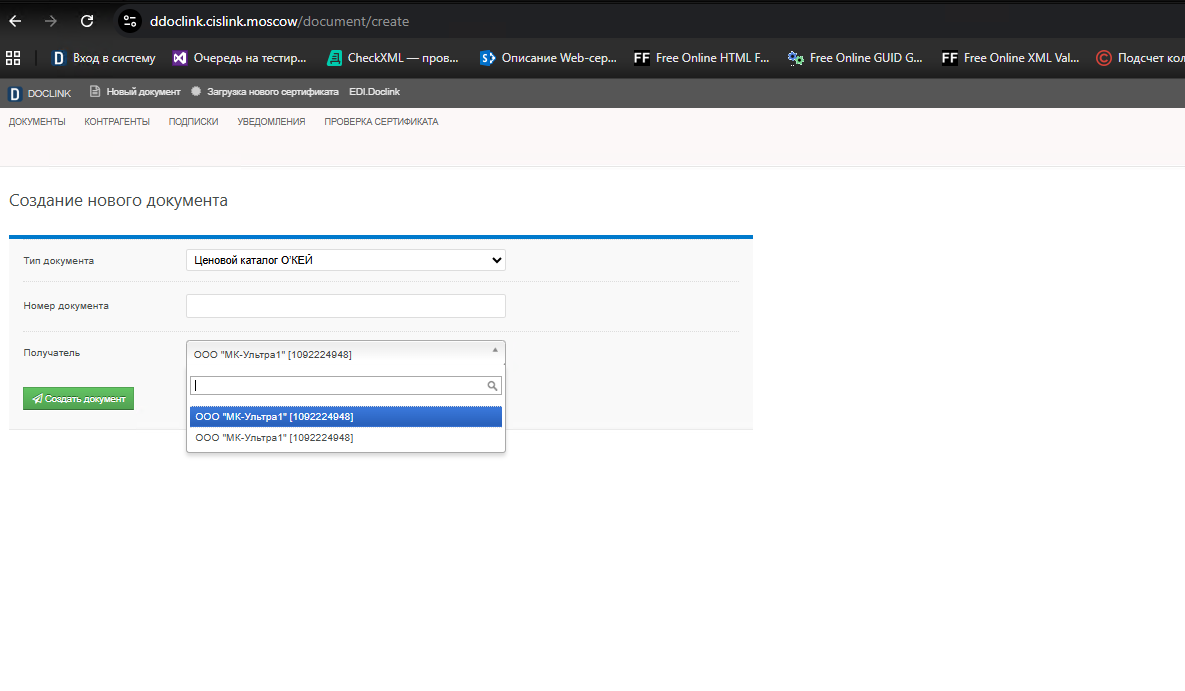Reload the page with refresh icon
The height and width of the screenshot is (691, 1185).
tap(87, 21)
